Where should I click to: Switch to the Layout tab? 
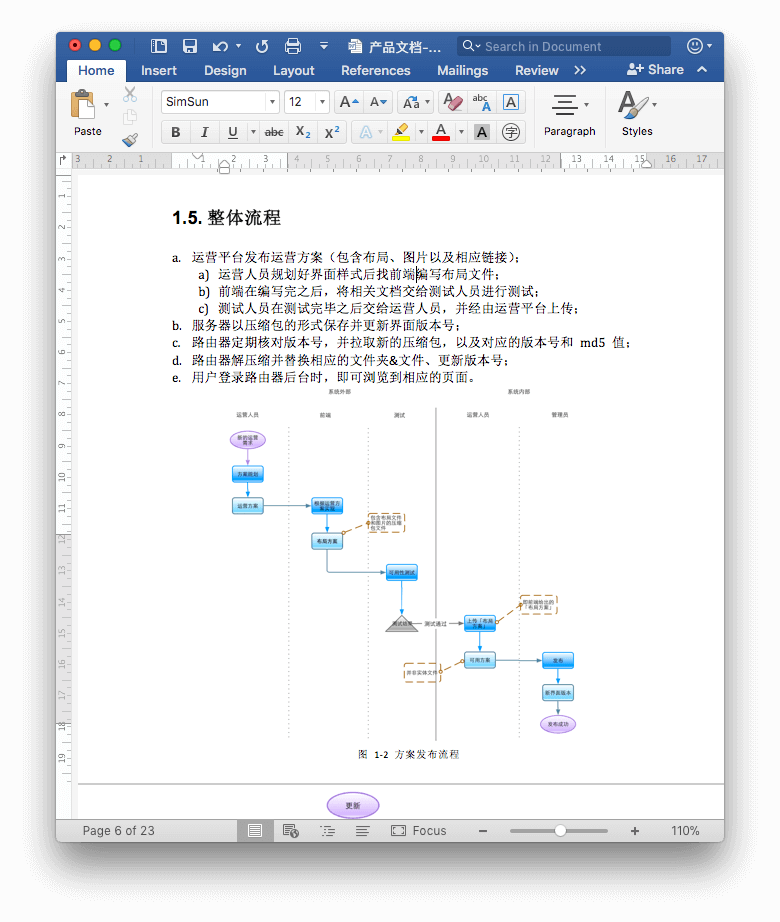pos(293,70)
